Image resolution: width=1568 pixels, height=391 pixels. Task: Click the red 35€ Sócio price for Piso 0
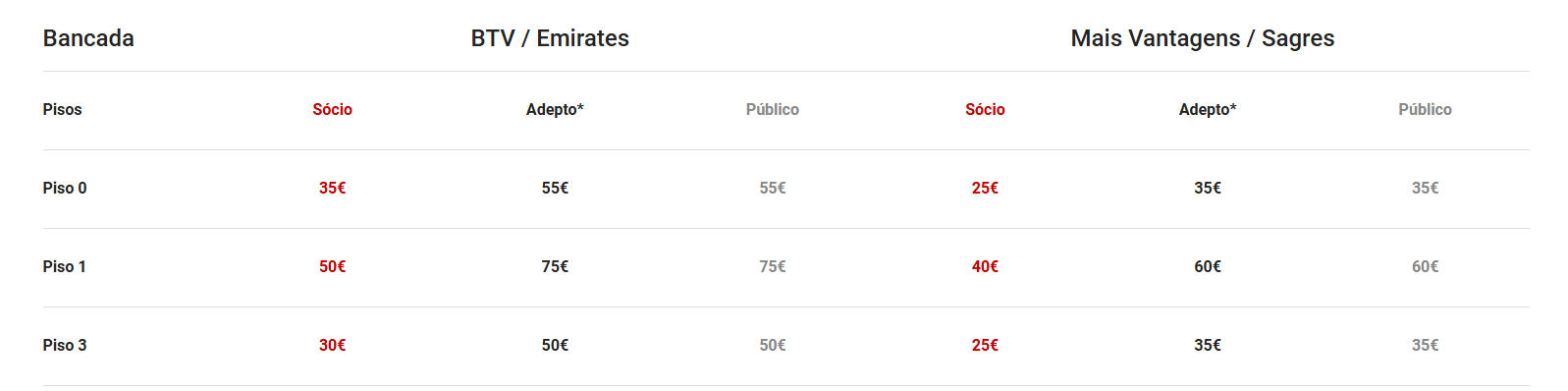click(x=332, y=188)
